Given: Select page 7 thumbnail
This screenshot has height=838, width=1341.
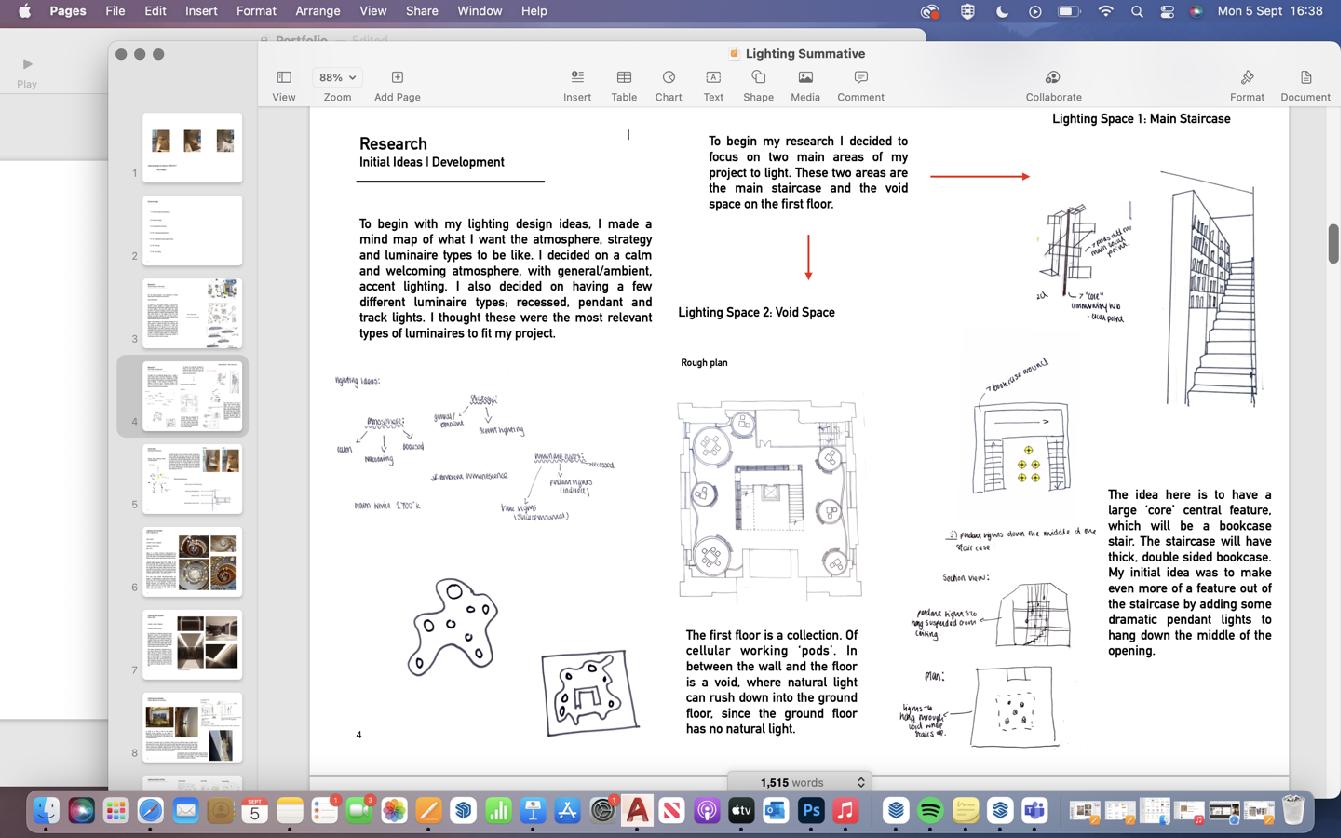Looking at the screenshot, I should coord(192,645).
